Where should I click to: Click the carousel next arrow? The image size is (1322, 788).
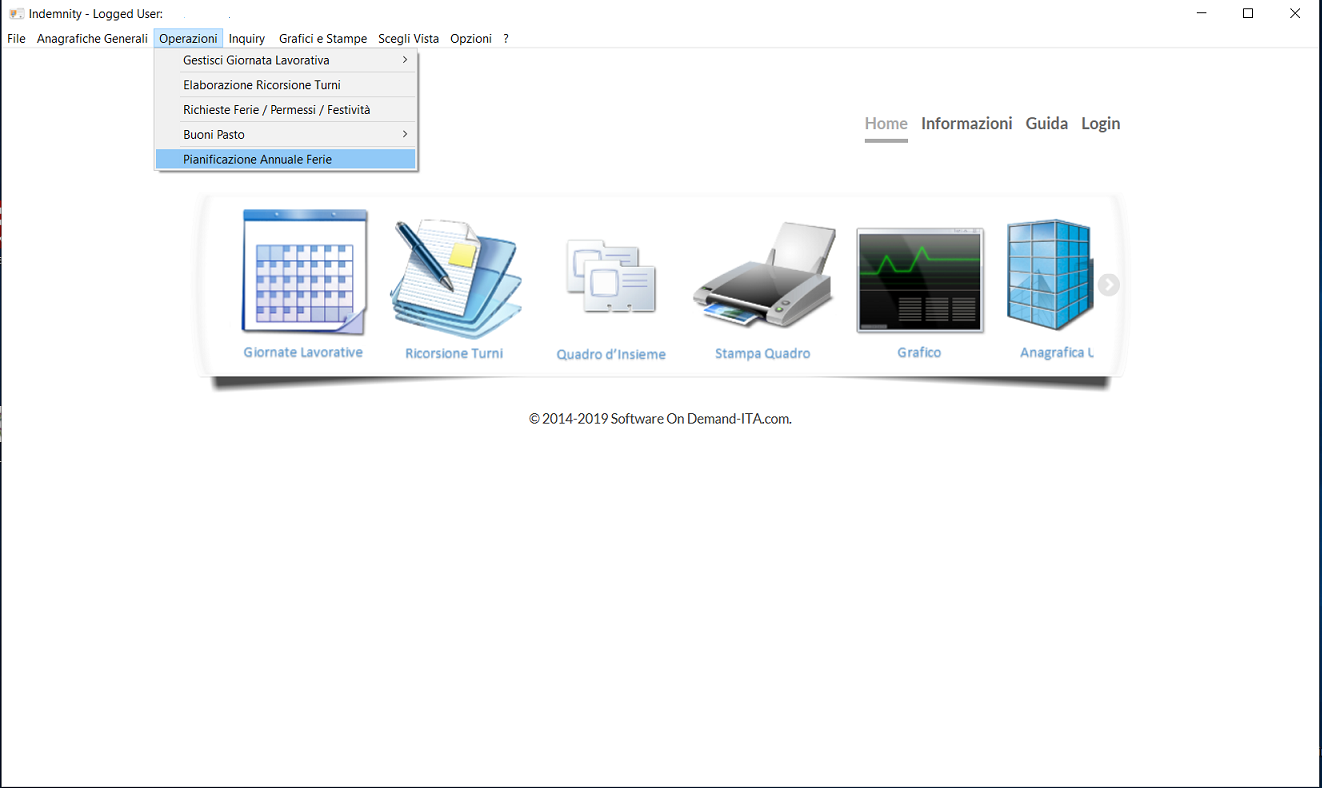coord(1108,285)
